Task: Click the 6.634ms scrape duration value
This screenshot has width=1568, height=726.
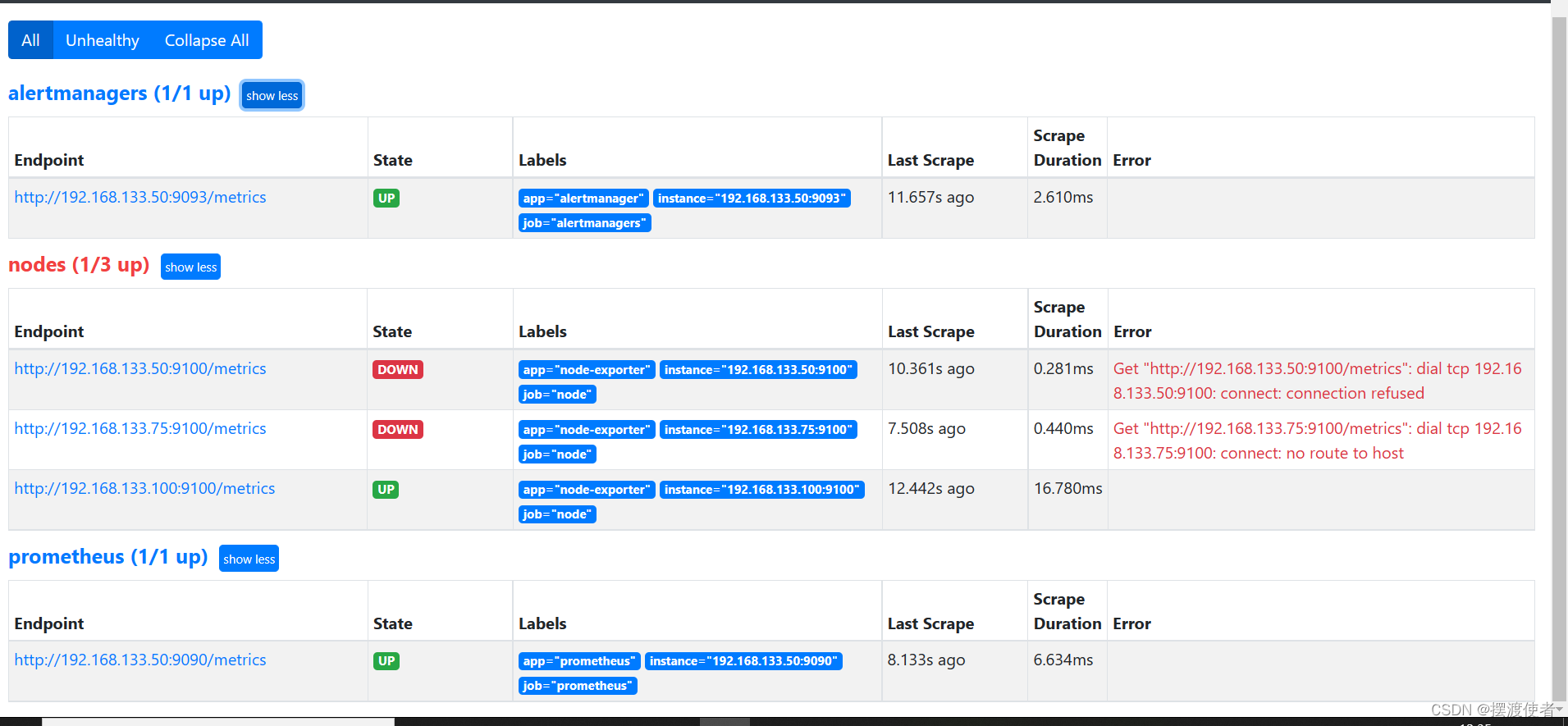Action: click(1063, 660)
